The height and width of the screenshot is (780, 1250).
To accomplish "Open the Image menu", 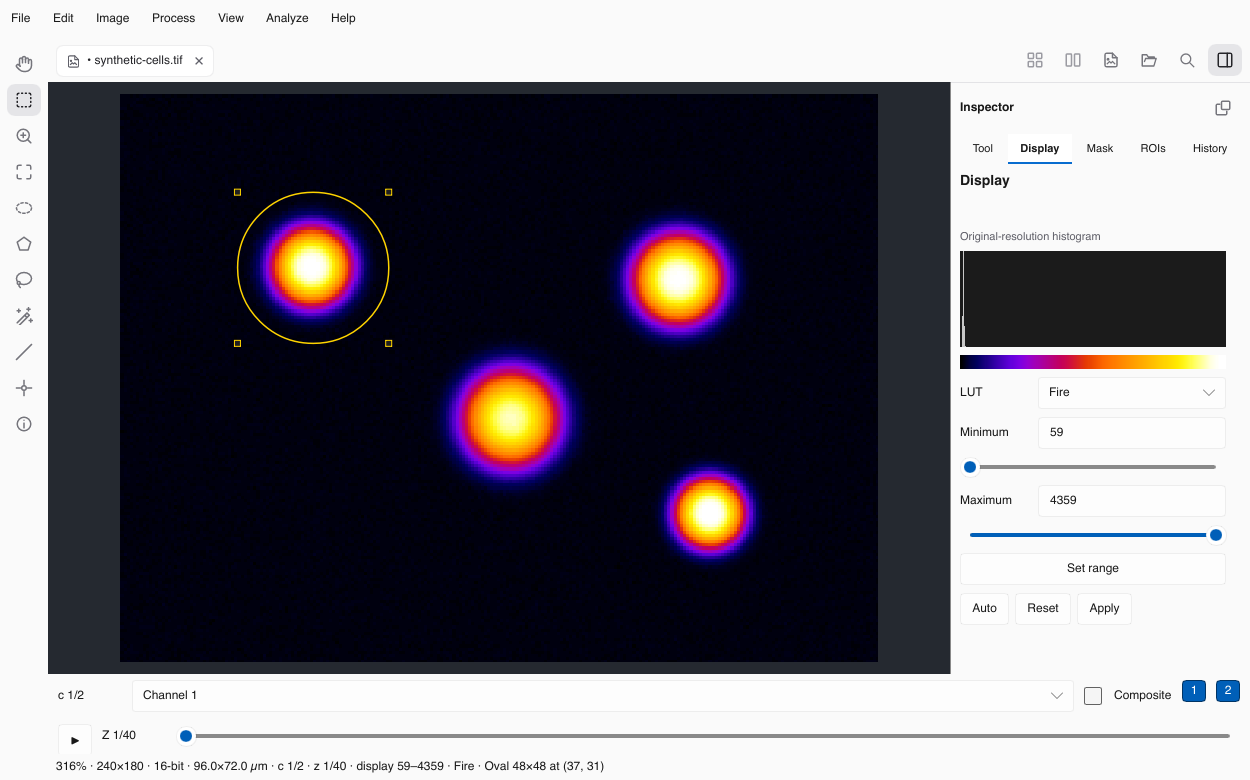I will click(113, 18).
